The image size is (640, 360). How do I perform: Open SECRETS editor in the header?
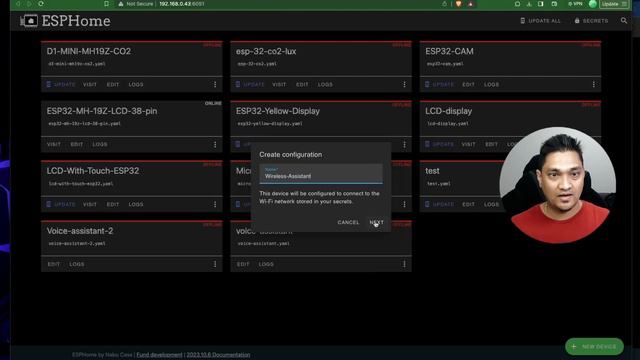pyautogui.click(x=591, y=21)
